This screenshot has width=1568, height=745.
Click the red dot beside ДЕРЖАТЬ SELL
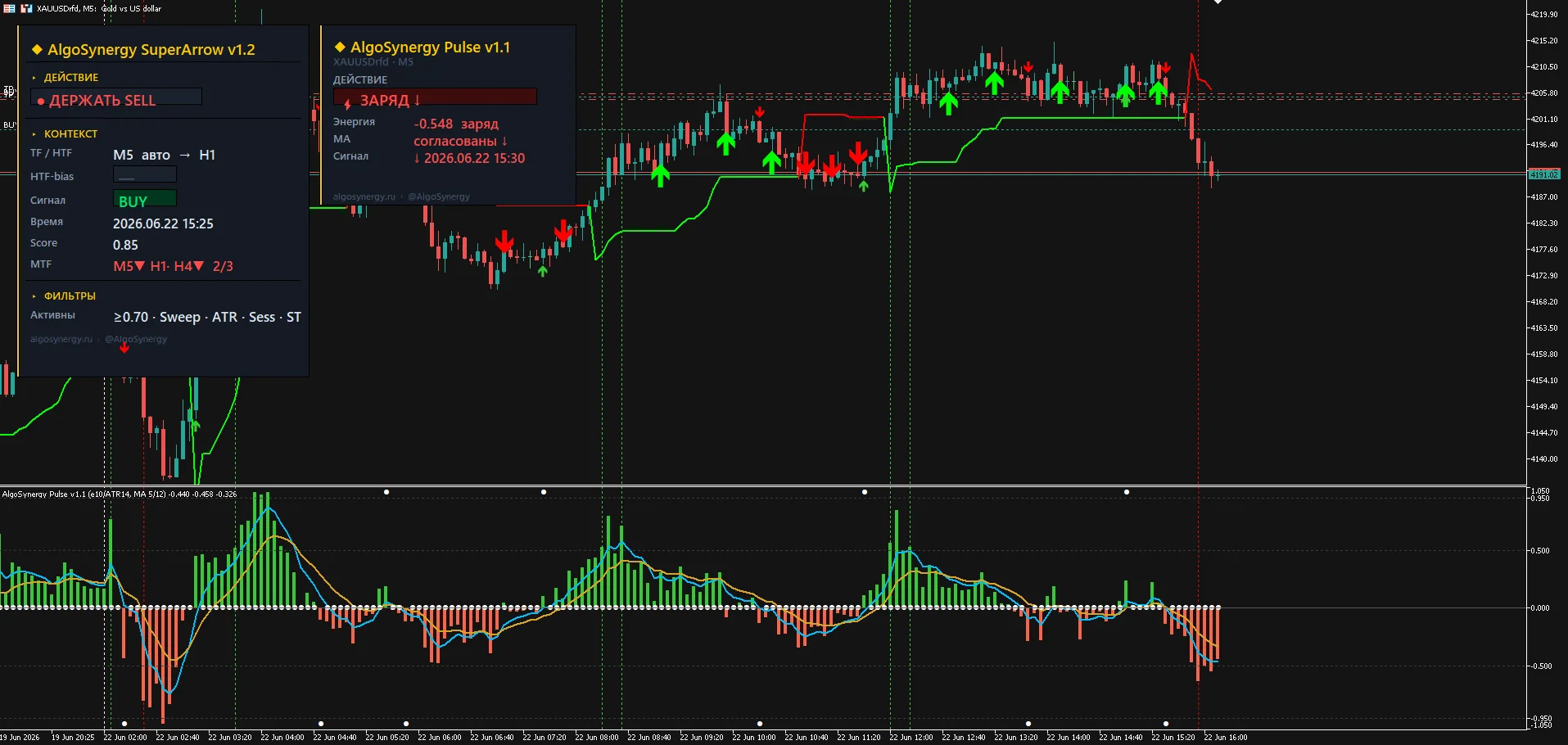(41, 101)
